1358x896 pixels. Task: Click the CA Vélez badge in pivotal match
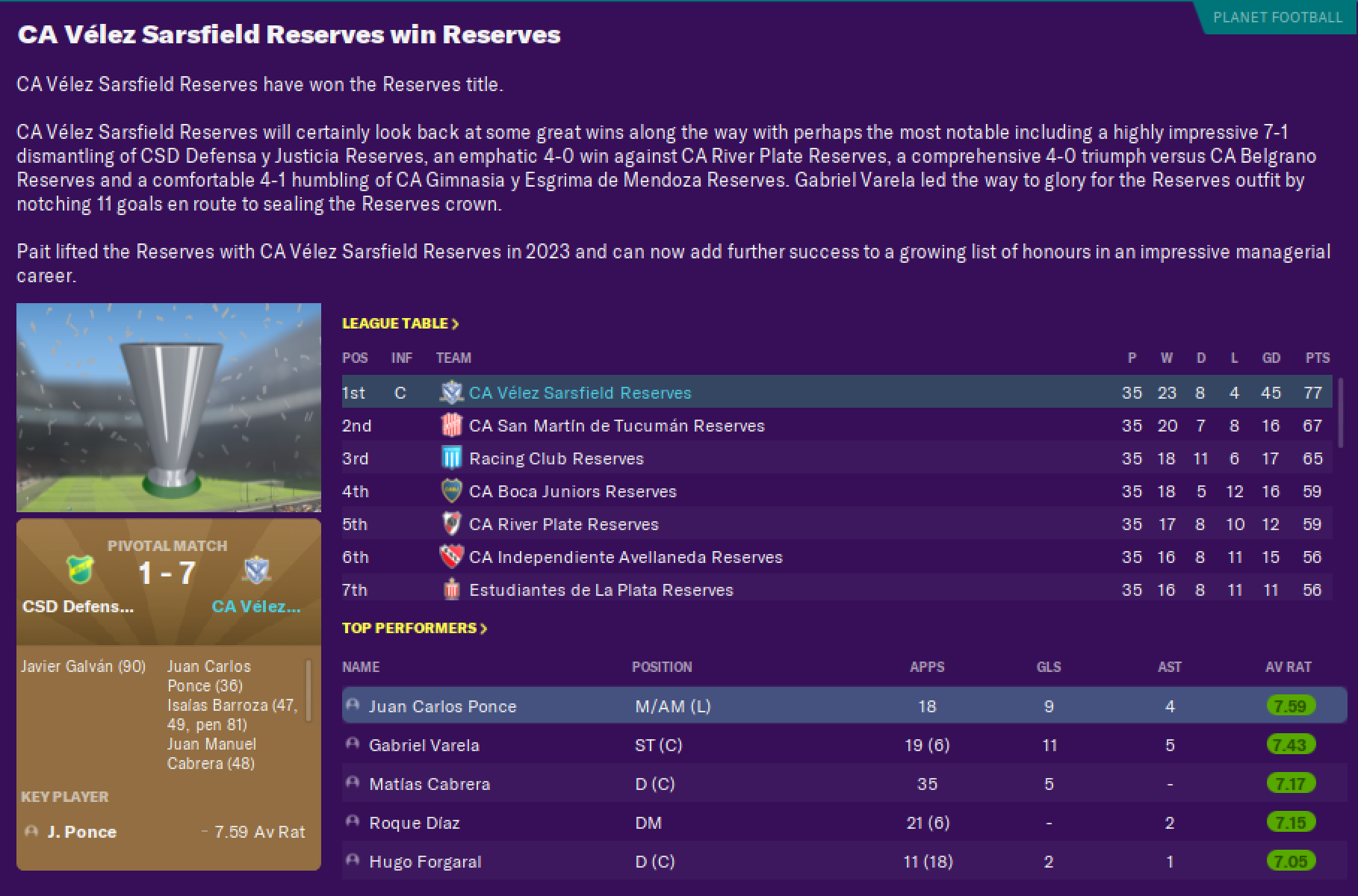pos(256,570)
